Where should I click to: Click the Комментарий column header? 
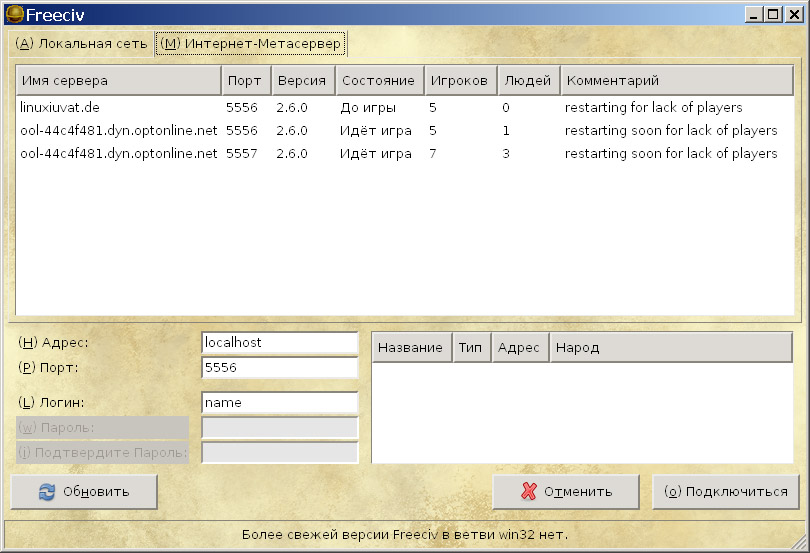(676, 80)
